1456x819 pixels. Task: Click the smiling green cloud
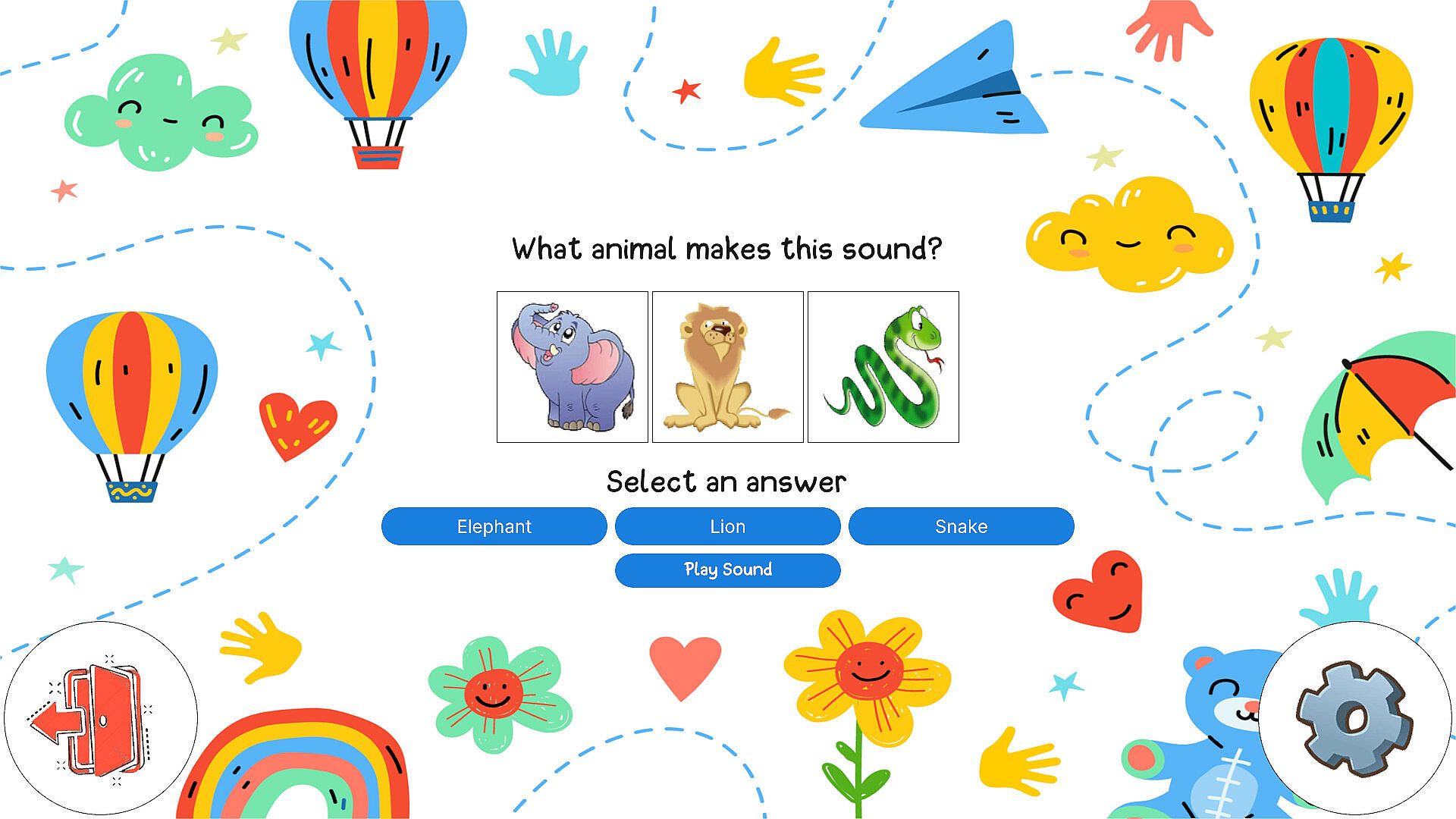pyautogui.click(x=161, y=112)
